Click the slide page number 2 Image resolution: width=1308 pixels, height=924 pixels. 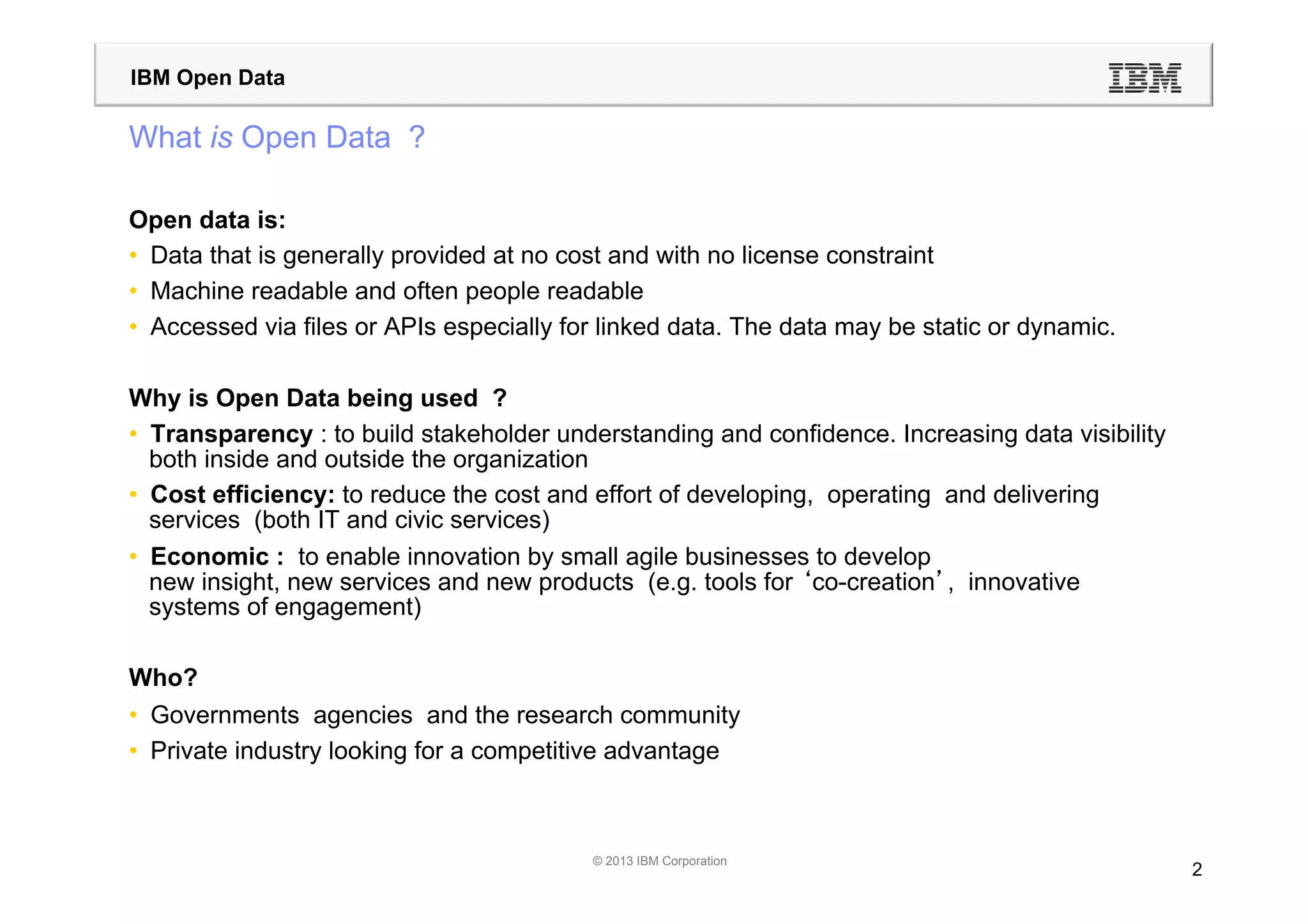(x=1197, y=869)
